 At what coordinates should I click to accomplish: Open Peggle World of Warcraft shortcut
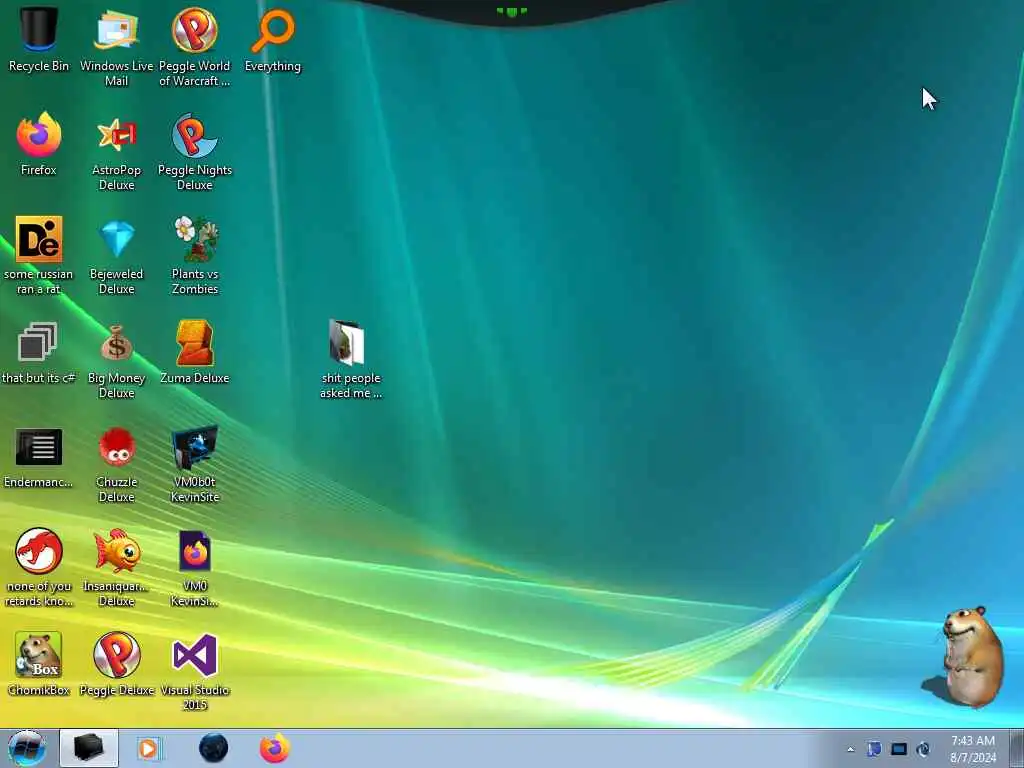tap(195, 46)
